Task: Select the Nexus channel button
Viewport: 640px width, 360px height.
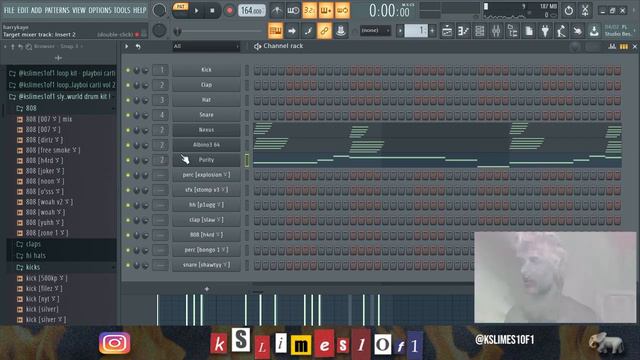Action: click(x=206, y=130)
